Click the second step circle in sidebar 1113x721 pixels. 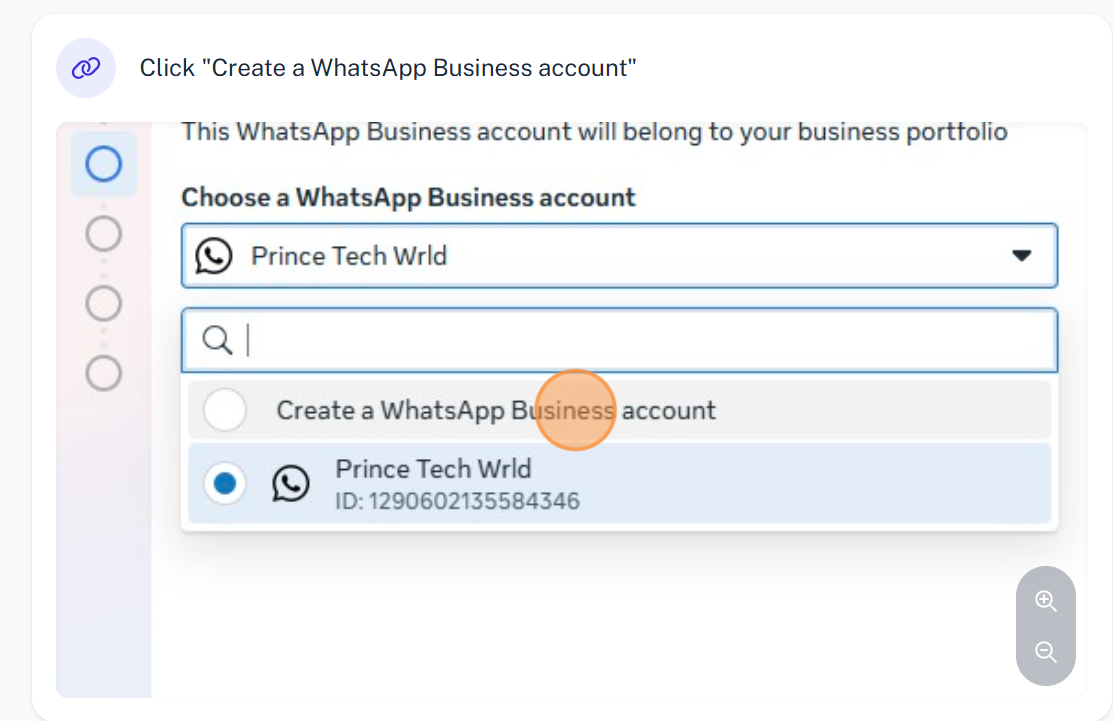(104, 234)
